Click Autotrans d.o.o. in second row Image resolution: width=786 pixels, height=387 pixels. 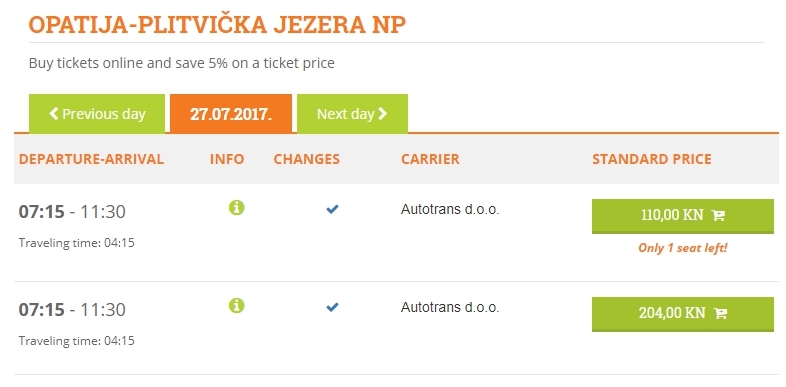pyautogui.click(x=450, y=307)
